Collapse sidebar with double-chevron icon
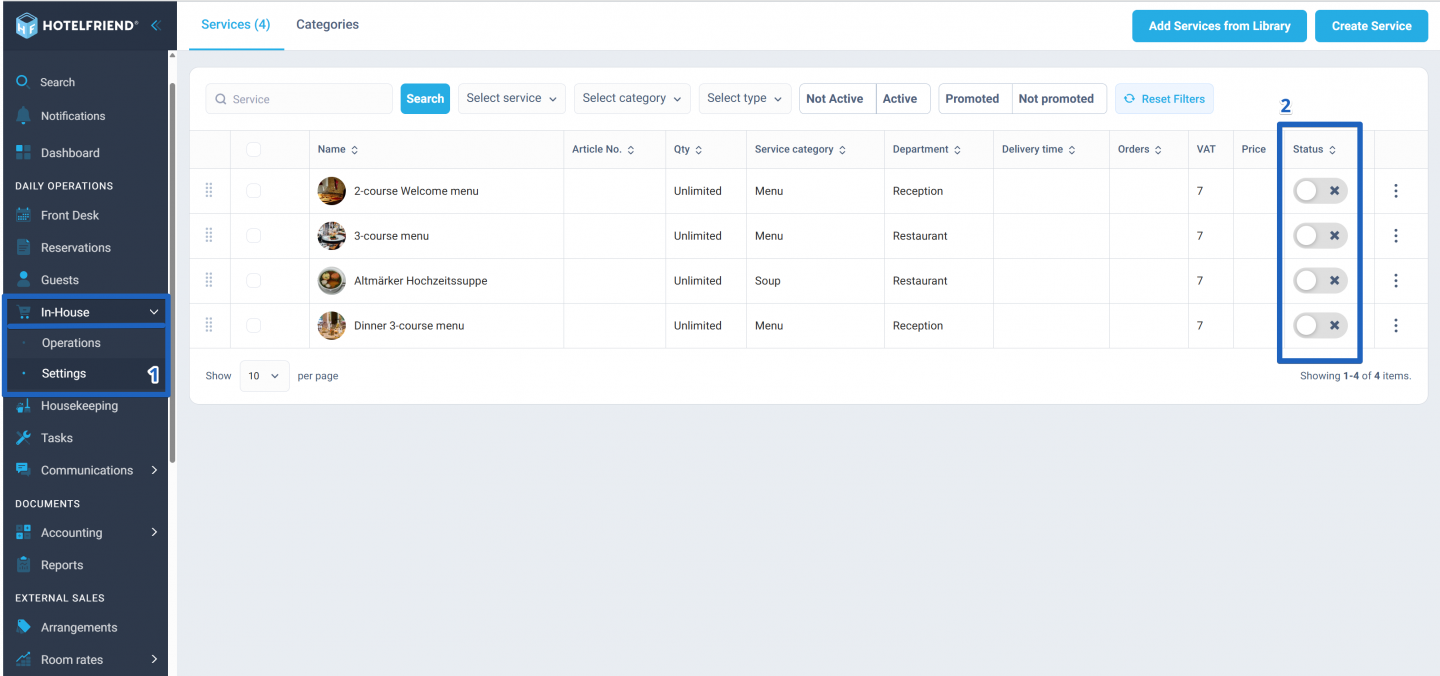 (156, 25)
